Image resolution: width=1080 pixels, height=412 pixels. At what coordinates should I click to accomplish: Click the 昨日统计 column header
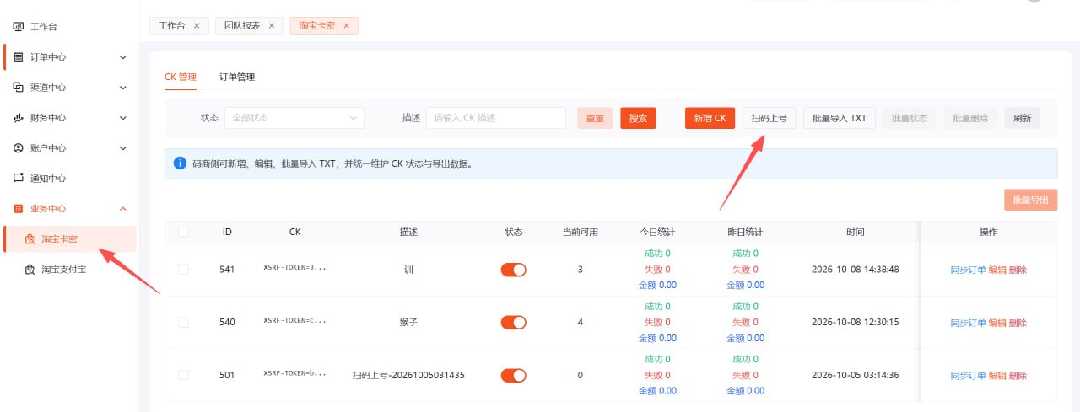click(745, 232)
